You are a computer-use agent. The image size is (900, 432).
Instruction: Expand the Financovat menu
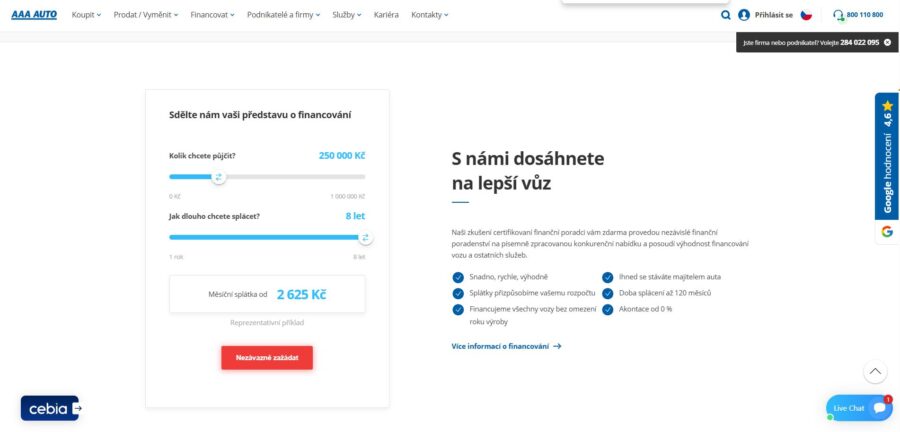[212, 15]
